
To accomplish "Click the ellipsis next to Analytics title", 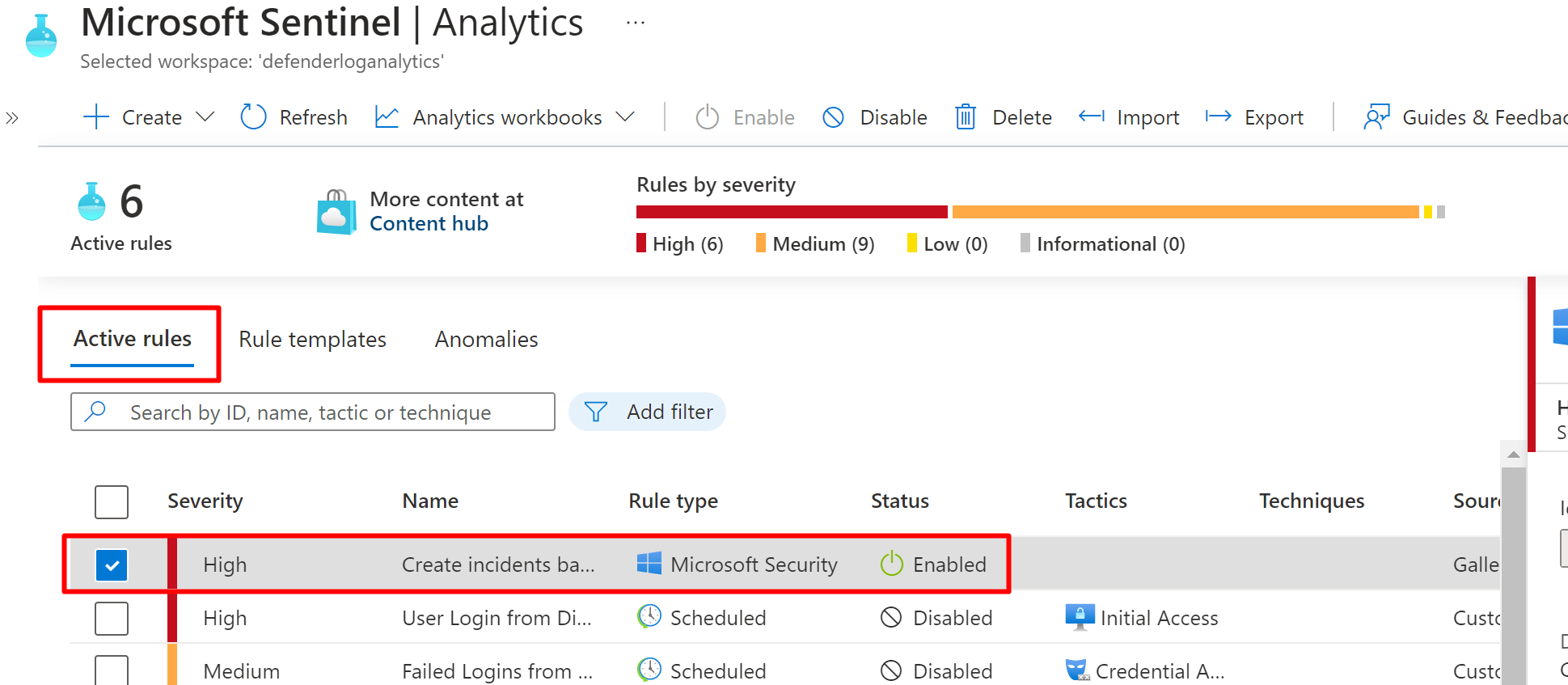I will pos(636,23).
